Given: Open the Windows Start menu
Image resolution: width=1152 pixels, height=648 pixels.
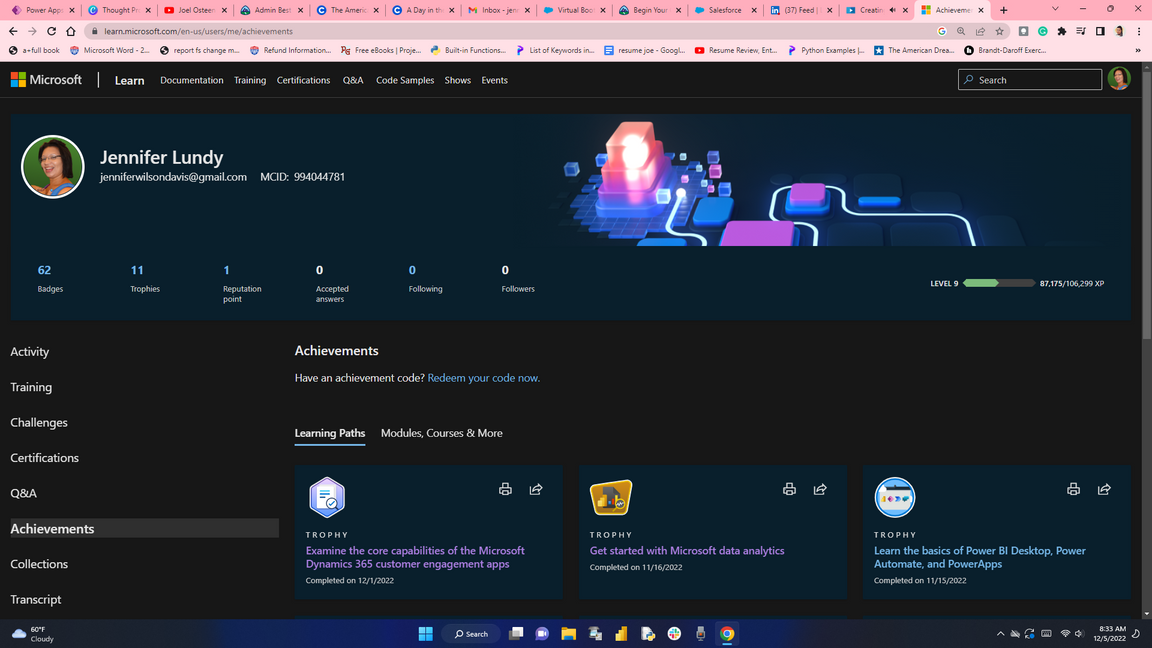Looking at the screenshot, I should 425,633.
